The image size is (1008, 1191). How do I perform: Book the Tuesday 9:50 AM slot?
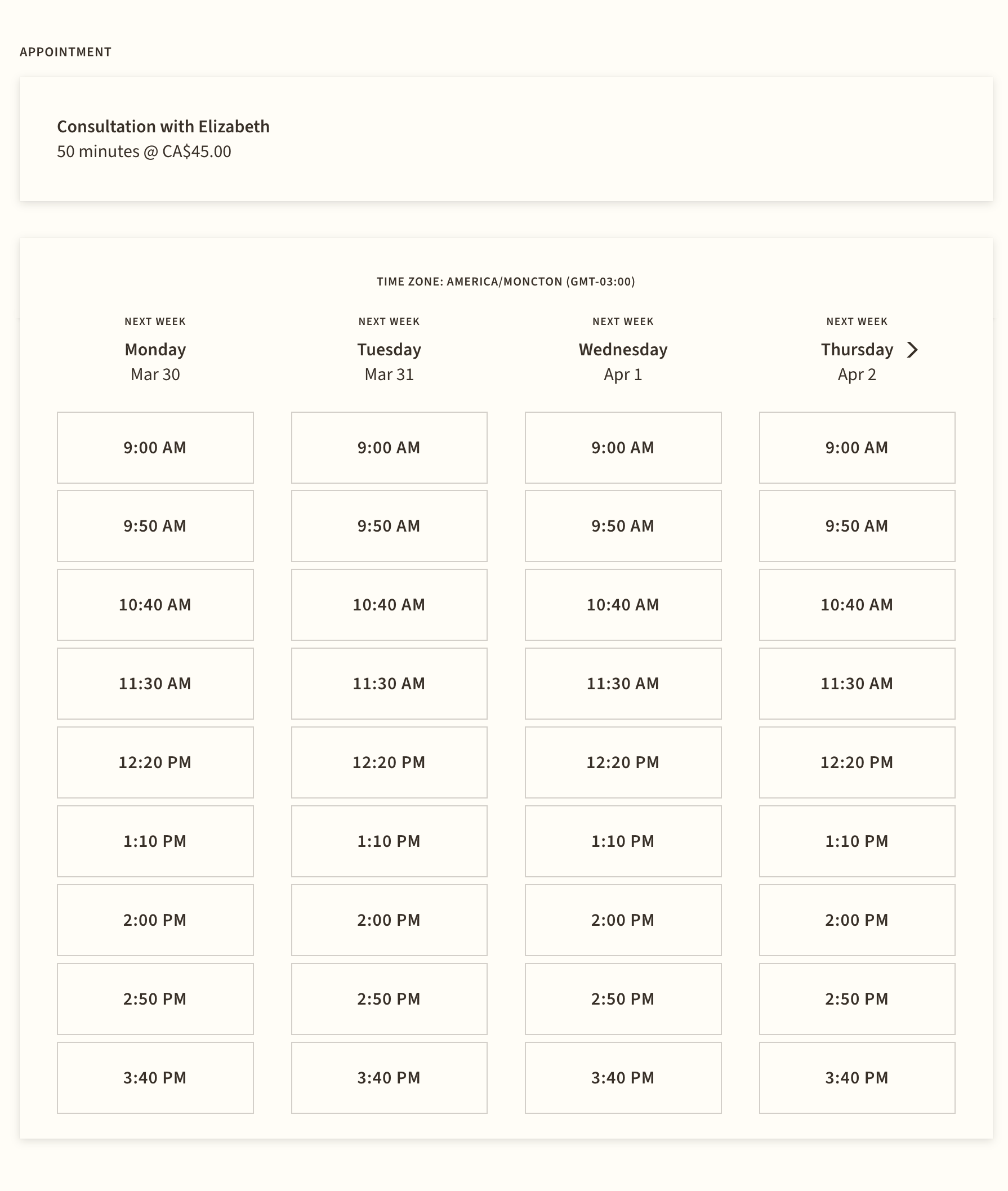(389, 526)
